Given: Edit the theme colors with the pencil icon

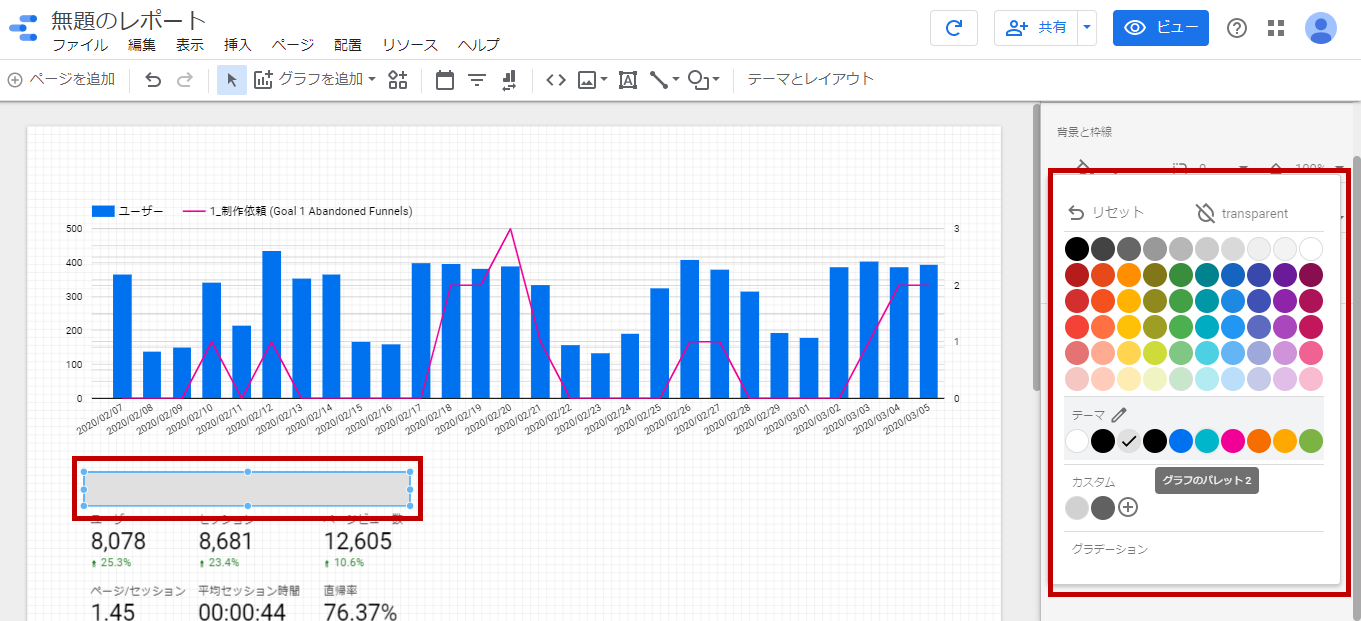Looking at the screenshot, I should point(1119,414).
